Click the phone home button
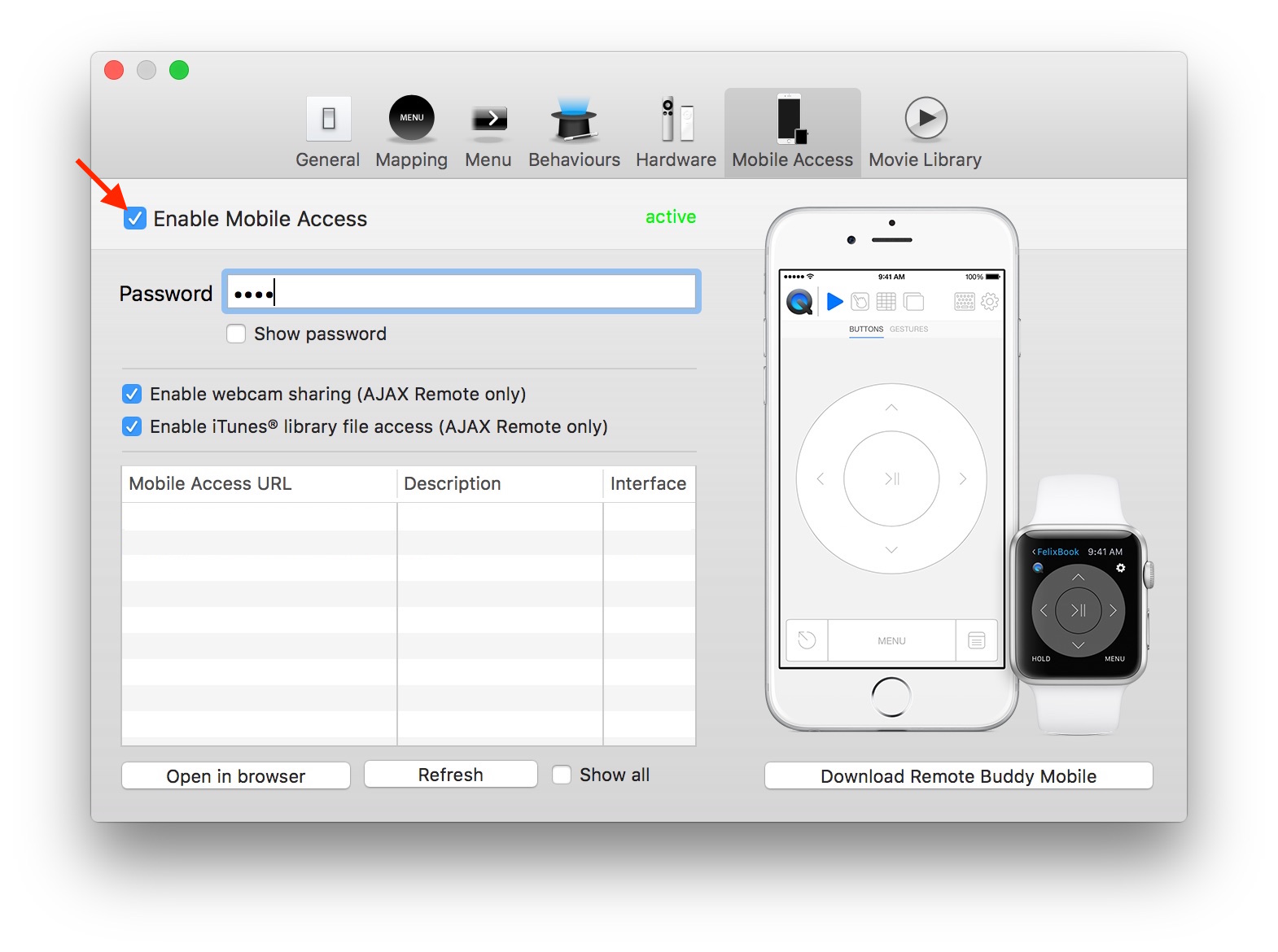The width and height of the screenshot is (1278, 952). (891, 697)
